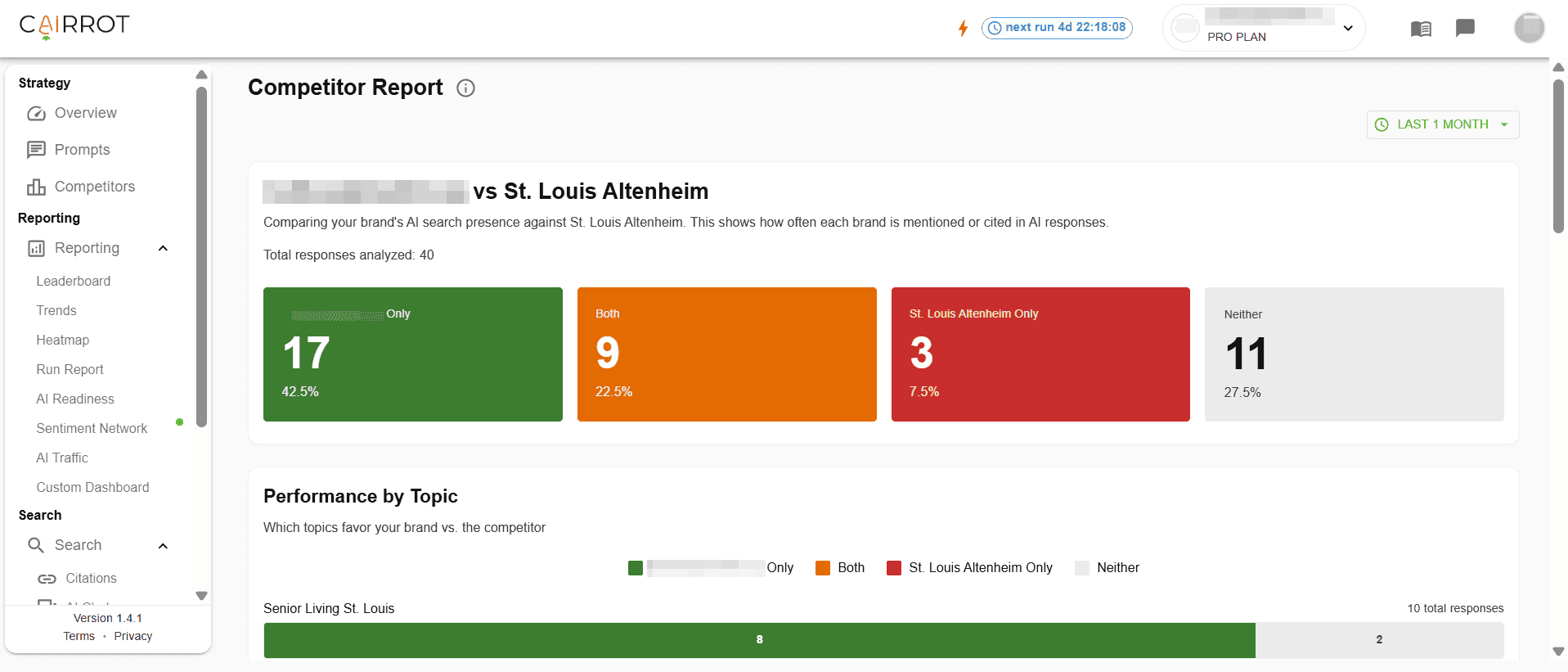Click the next run countdown badge
Screen dimensions: 1568x672
pyautogui.click(x=1057, y=28)
